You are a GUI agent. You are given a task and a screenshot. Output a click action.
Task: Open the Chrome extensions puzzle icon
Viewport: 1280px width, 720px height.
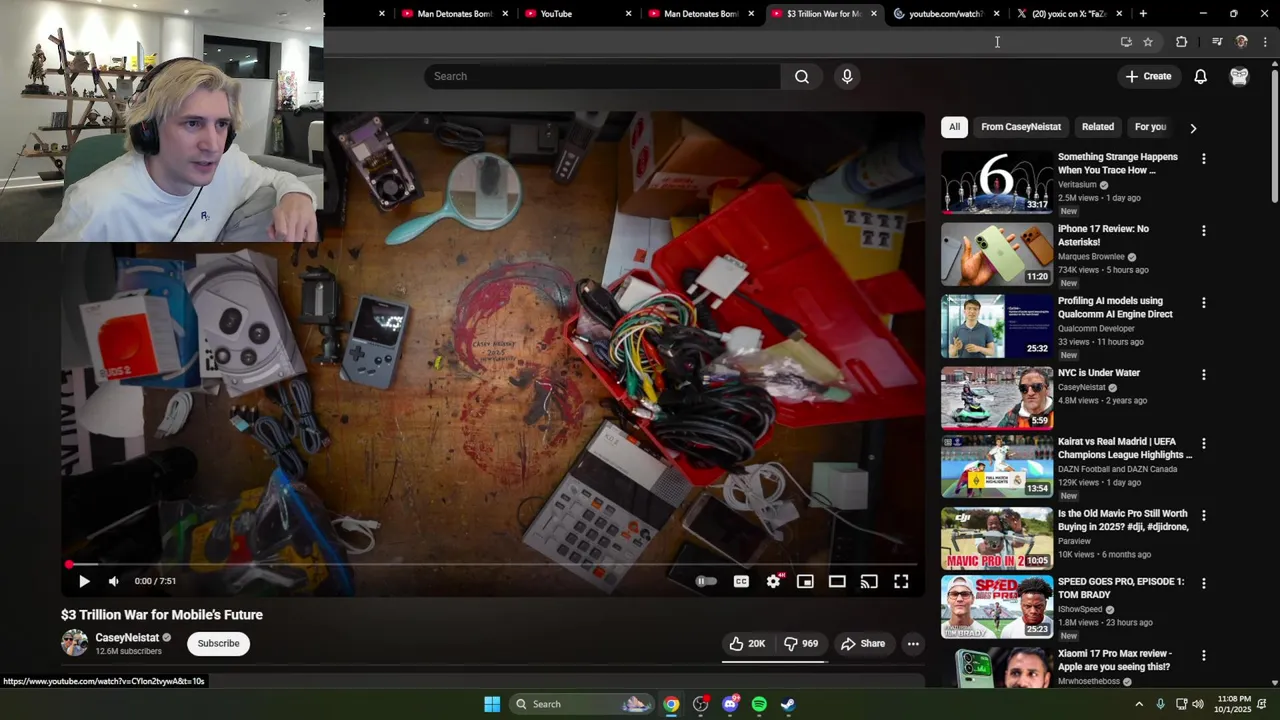1182,42
